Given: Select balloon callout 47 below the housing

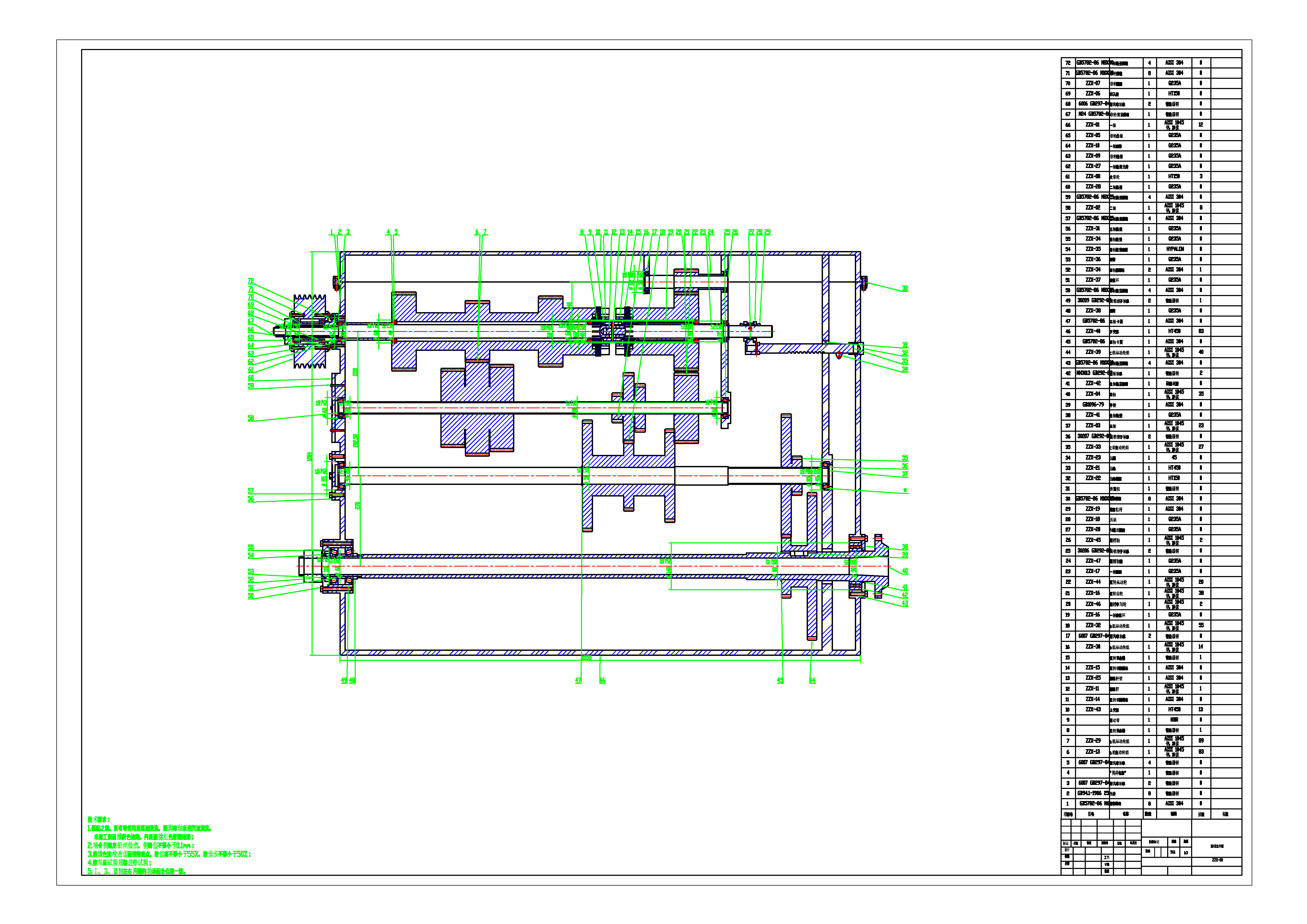Looking at the screenshot, I should point(578,680).
